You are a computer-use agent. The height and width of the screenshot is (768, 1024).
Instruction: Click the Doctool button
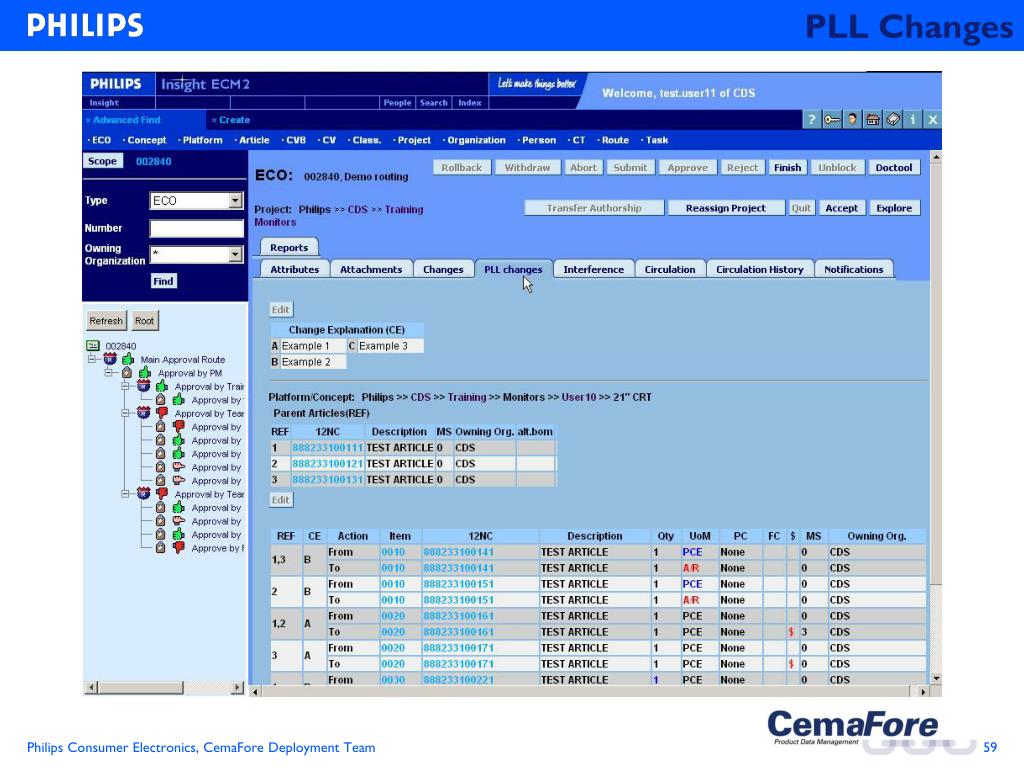893,168
